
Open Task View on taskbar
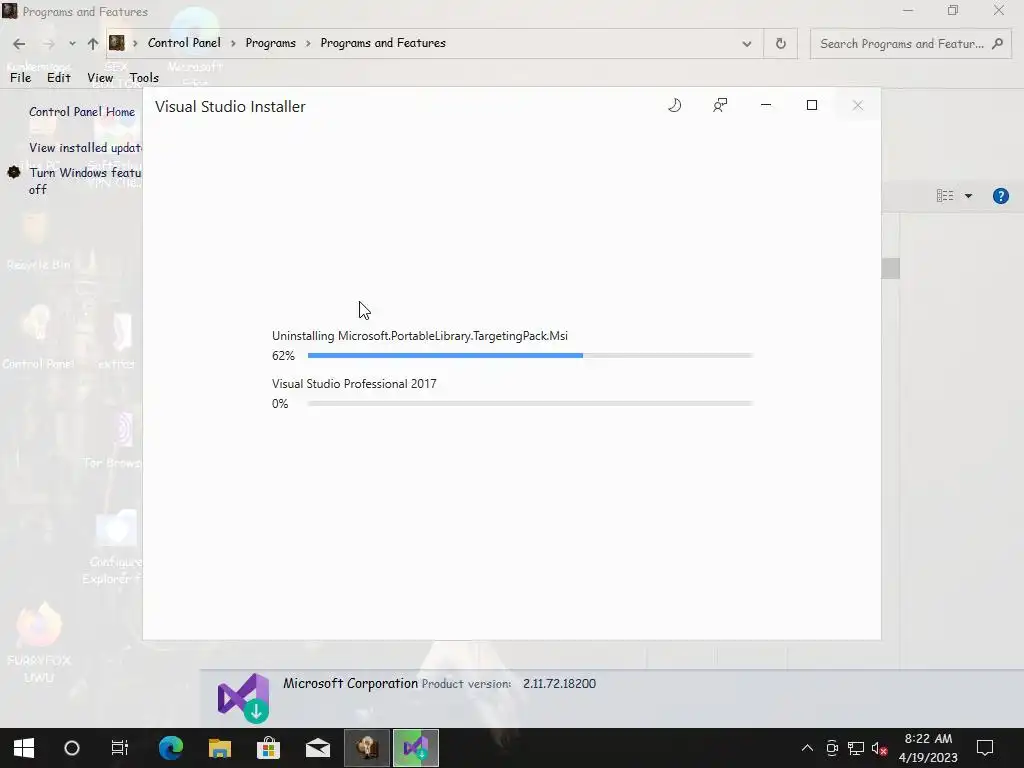point(120,748)
